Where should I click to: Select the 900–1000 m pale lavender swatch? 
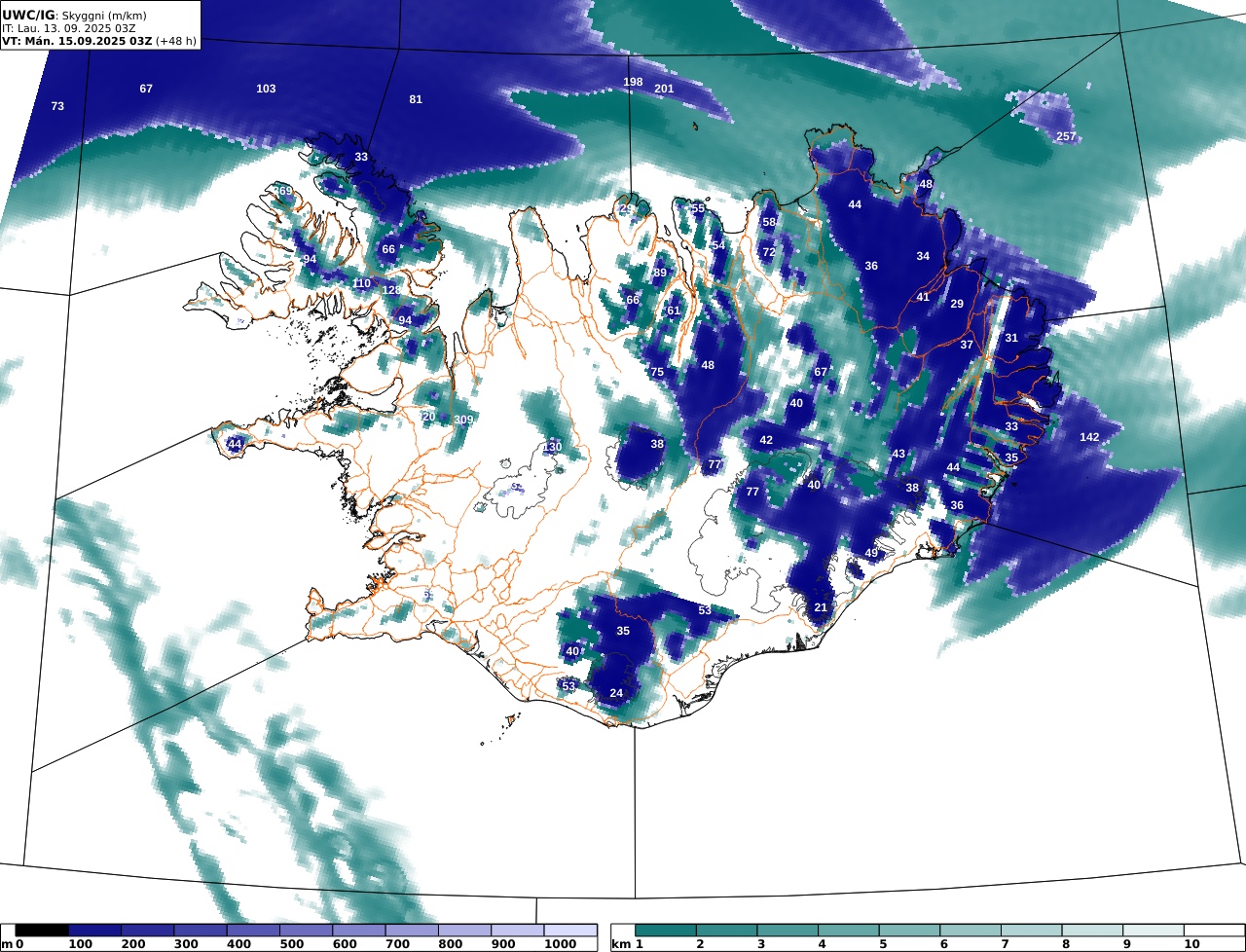coord(518,931)
